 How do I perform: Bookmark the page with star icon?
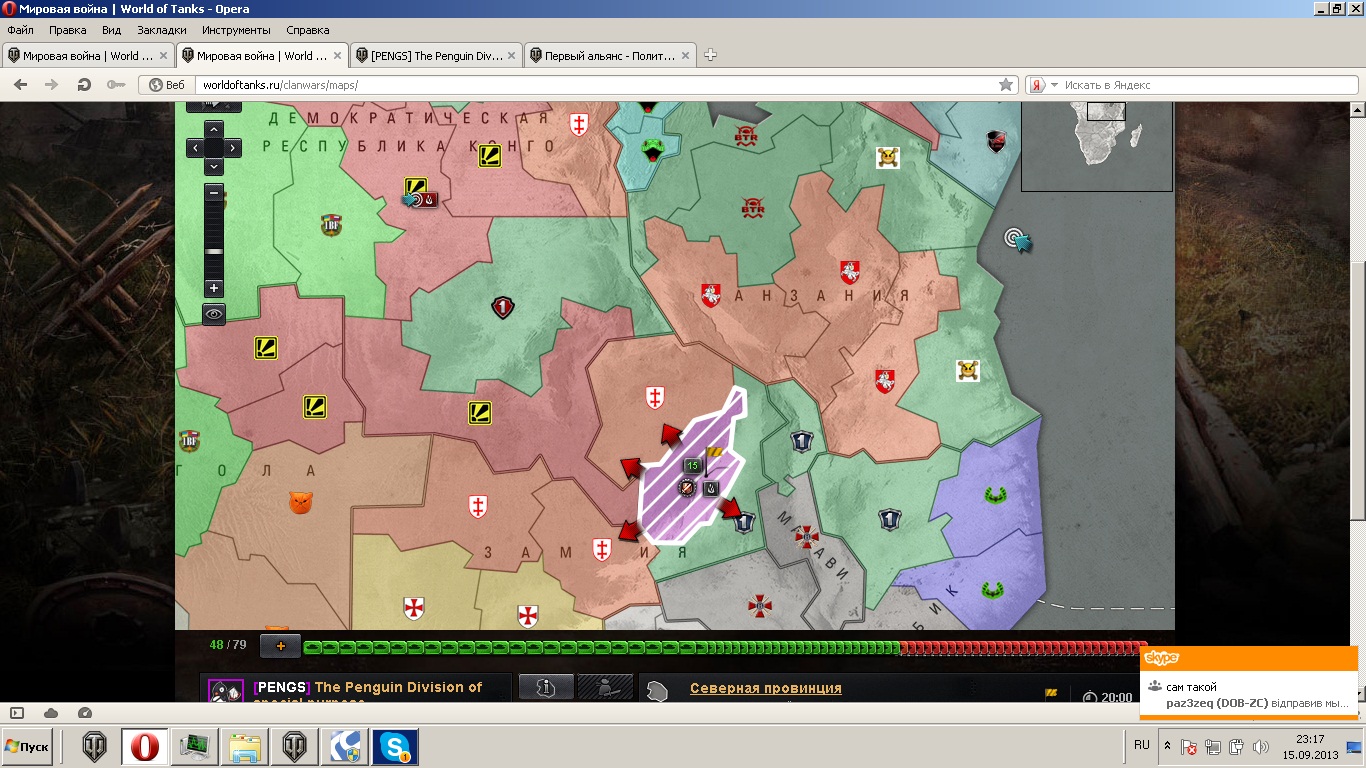coord(1006,85)
